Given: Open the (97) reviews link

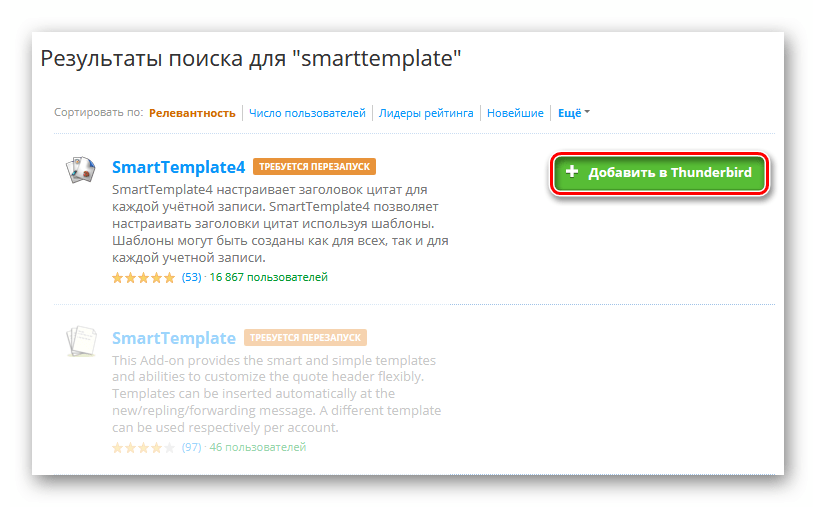Looking at the screenshot, I should click(x=191, y=447).
